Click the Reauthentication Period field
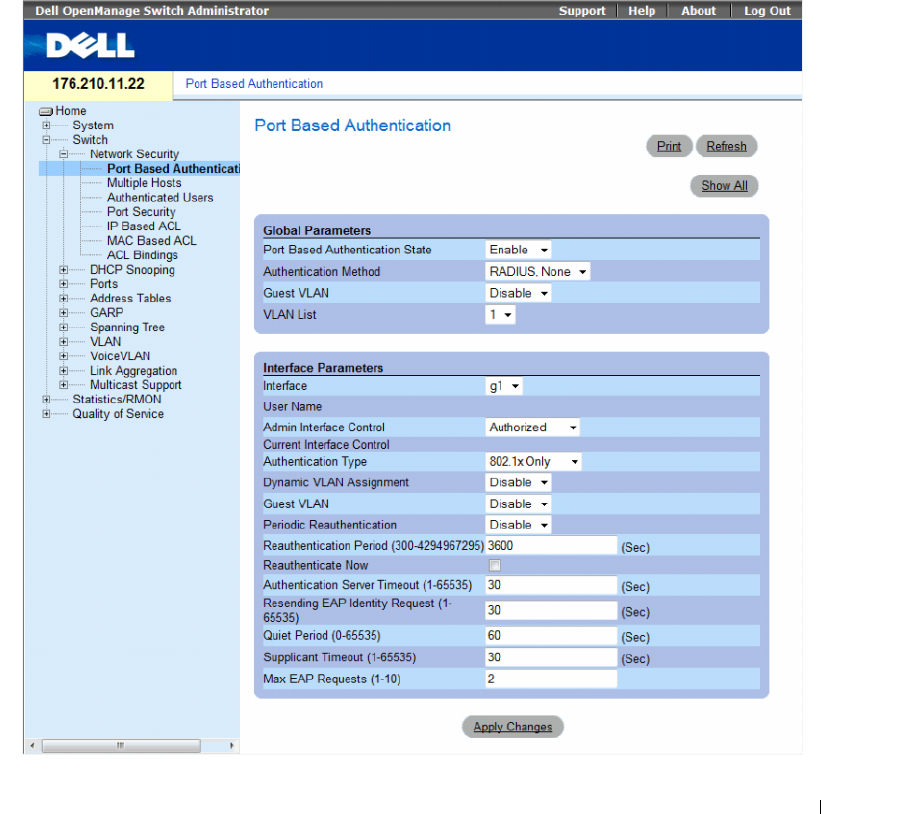This screenshot has height=814, width=900. (x=551, y=546)
